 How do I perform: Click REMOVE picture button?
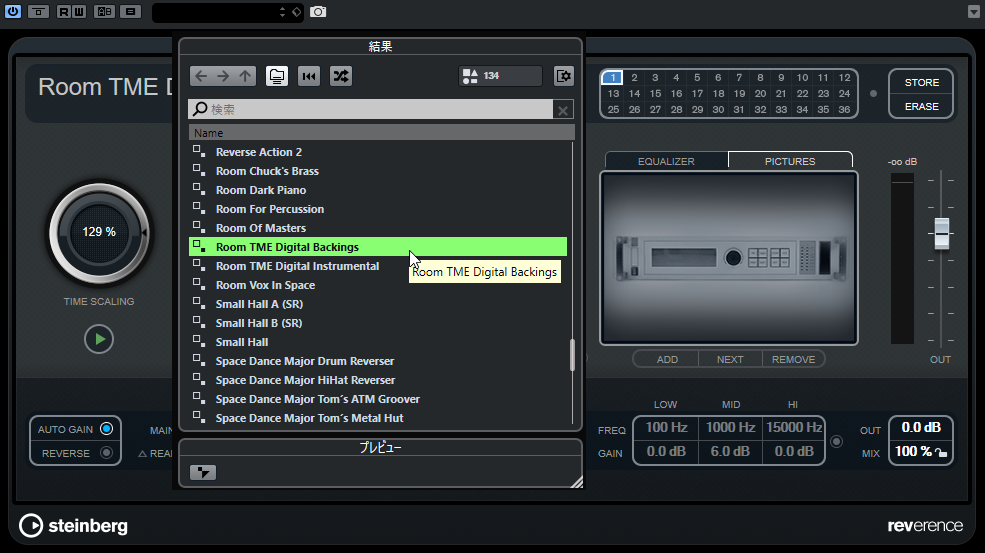793,359
